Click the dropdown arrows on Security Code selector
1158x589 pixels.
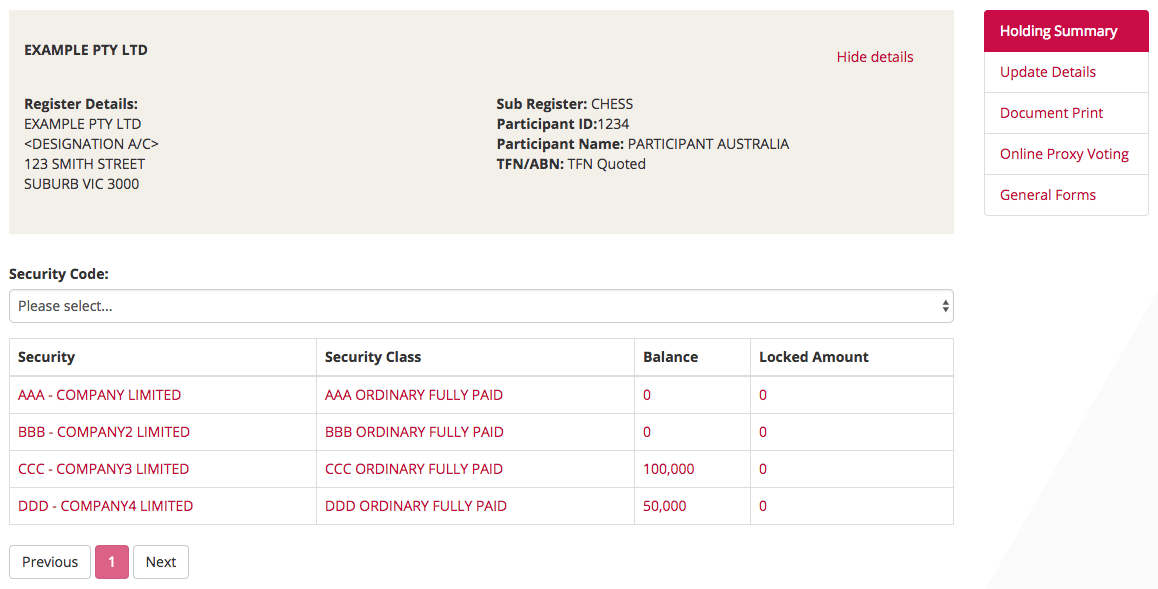click(945, 306)
